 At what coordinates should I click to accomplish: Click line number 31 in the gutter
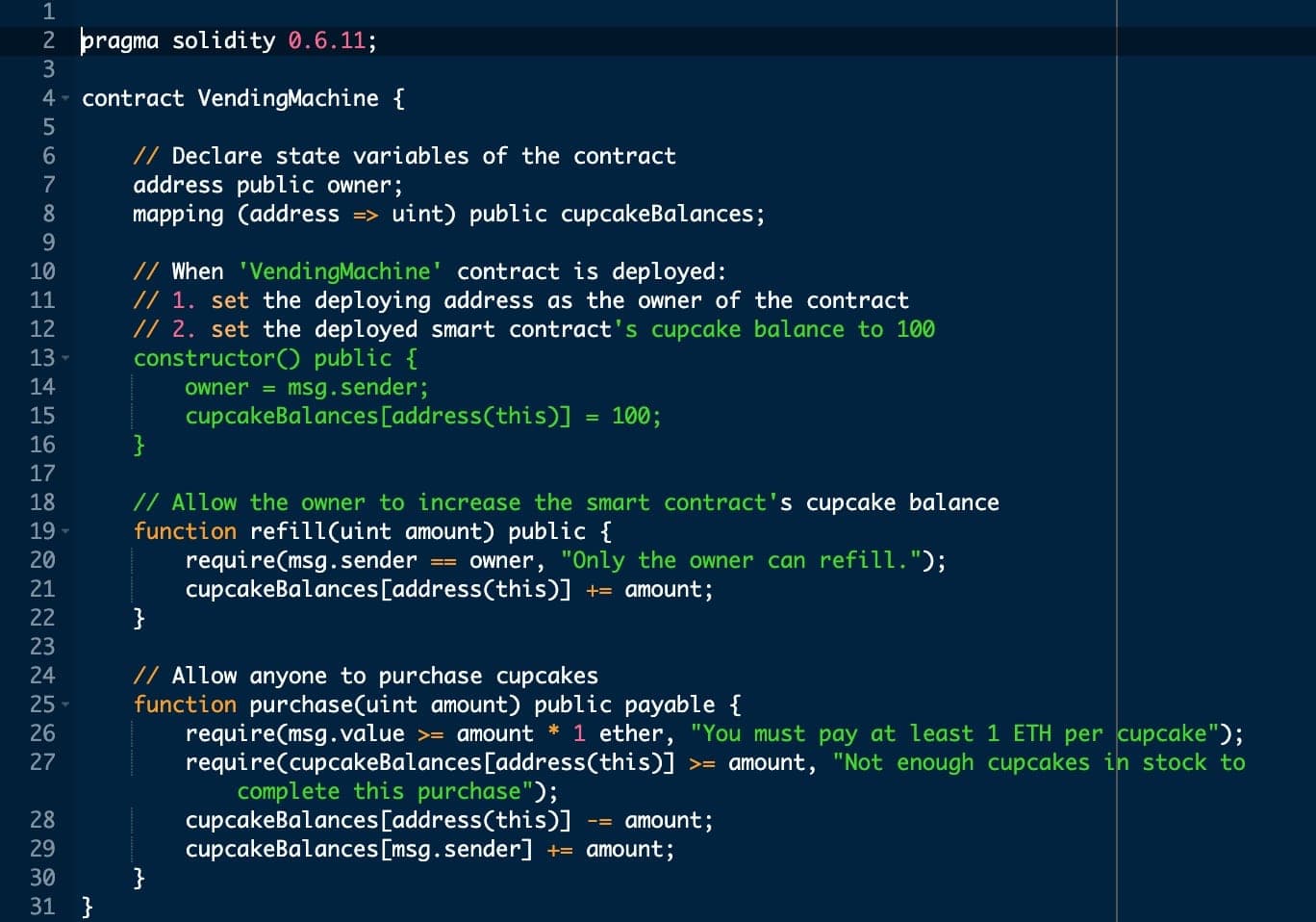pos(43,906)
